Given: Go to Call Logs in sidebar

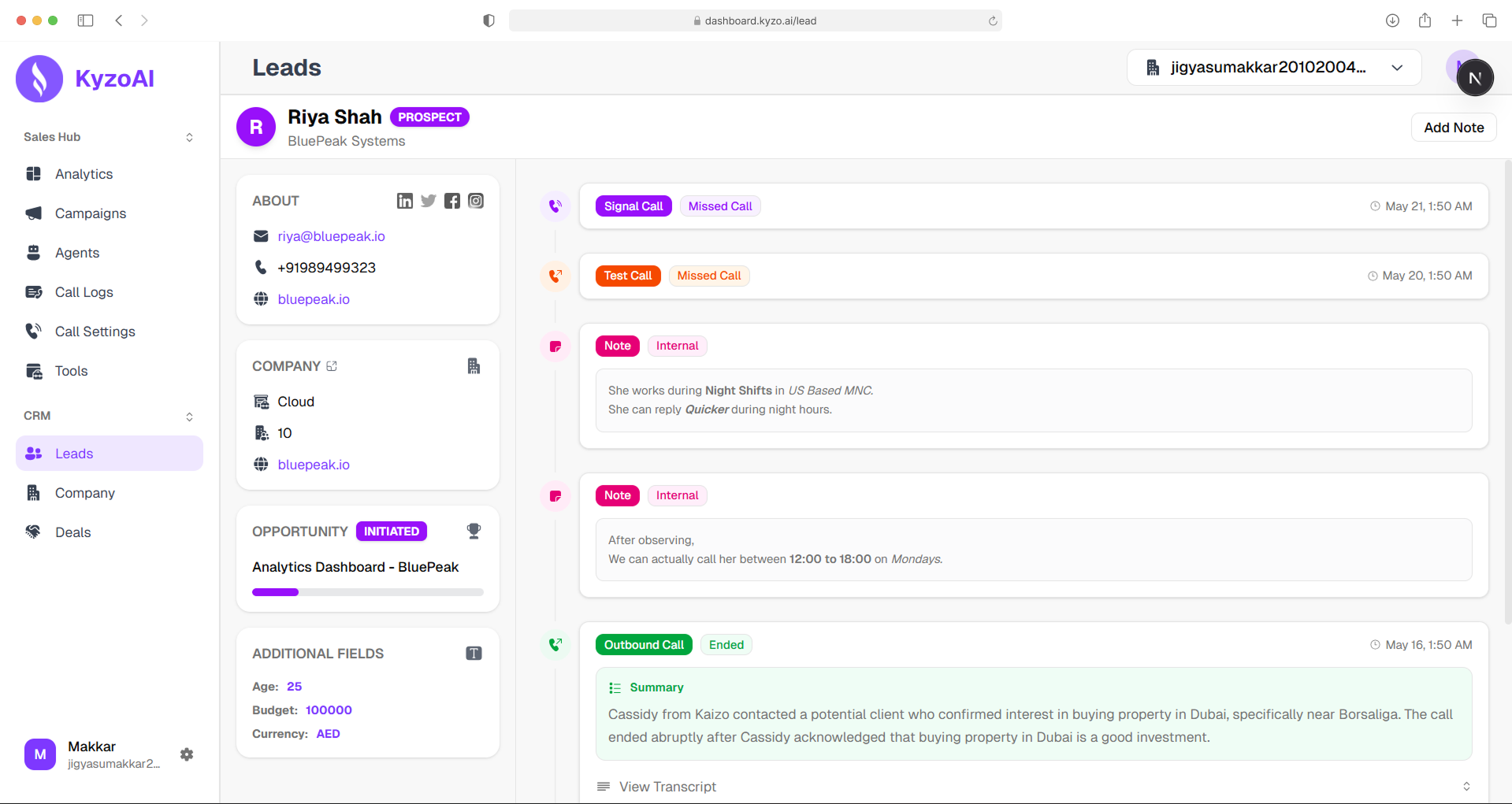Looking at the screenshot, I should [x=84, y=292].
